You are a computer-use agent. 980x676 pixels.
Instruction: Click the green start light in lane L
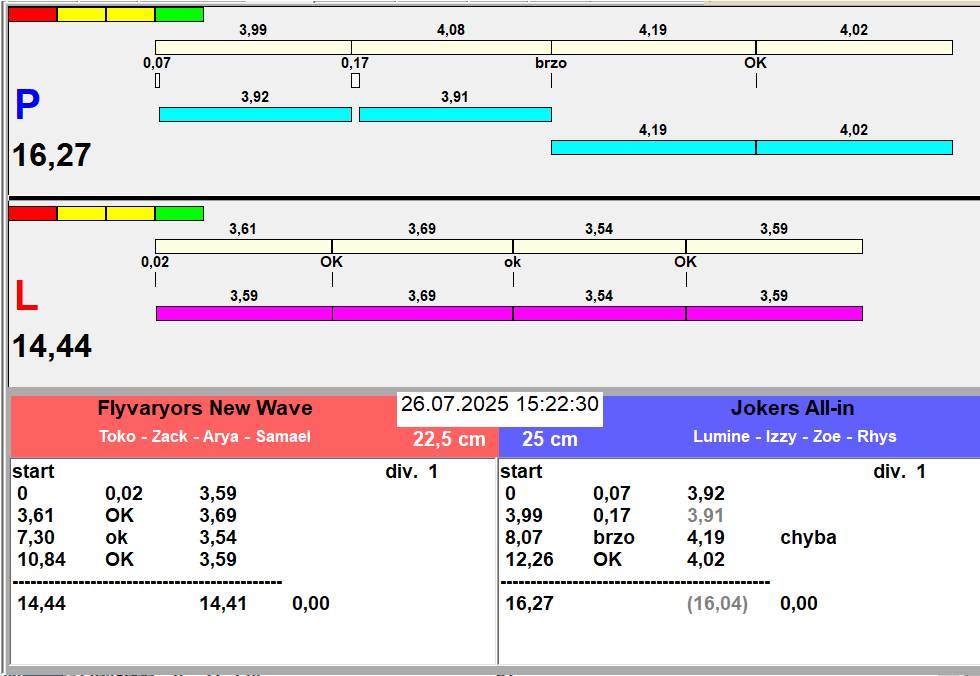[x=179, y=214]
